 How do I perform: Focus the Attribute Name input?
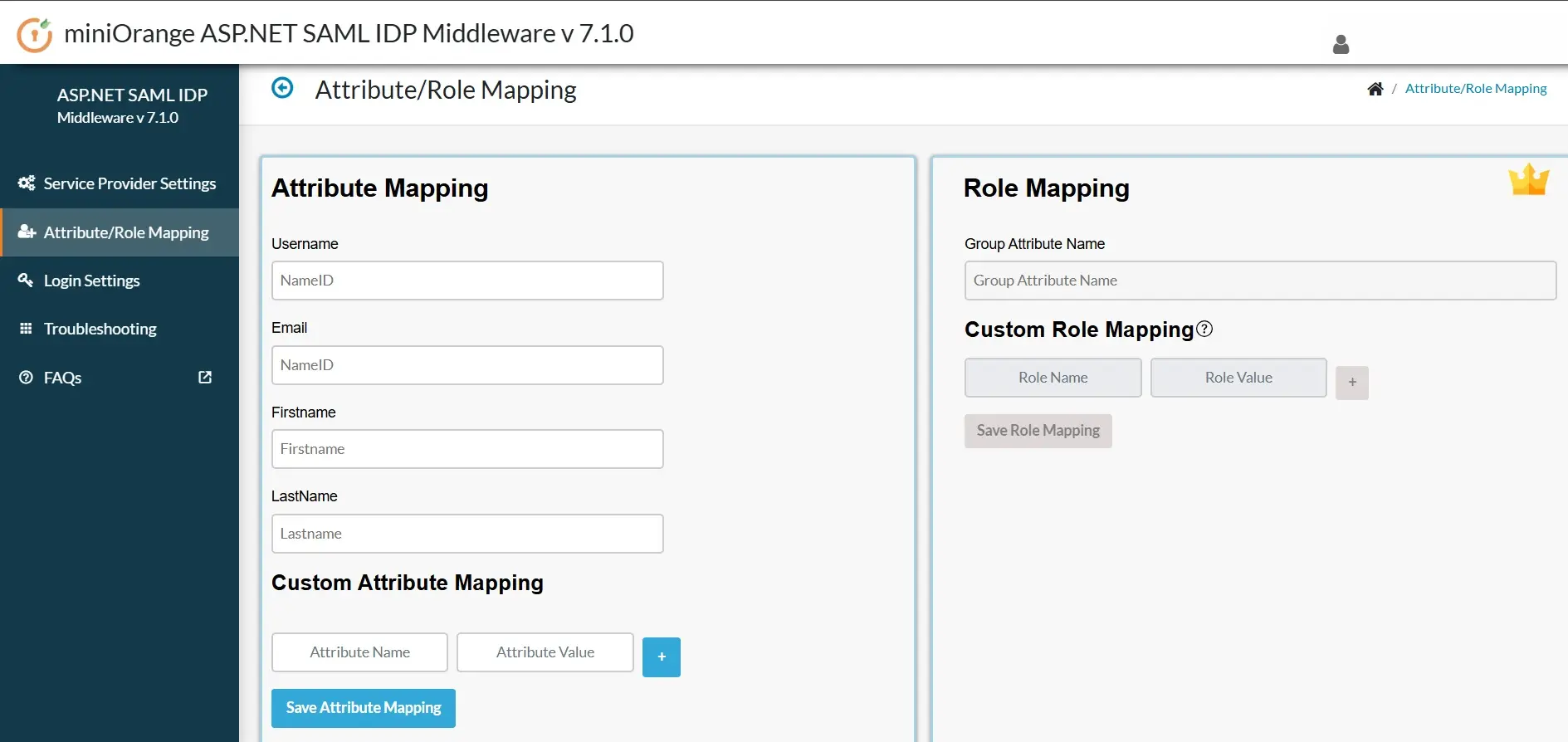pos(359,652)
